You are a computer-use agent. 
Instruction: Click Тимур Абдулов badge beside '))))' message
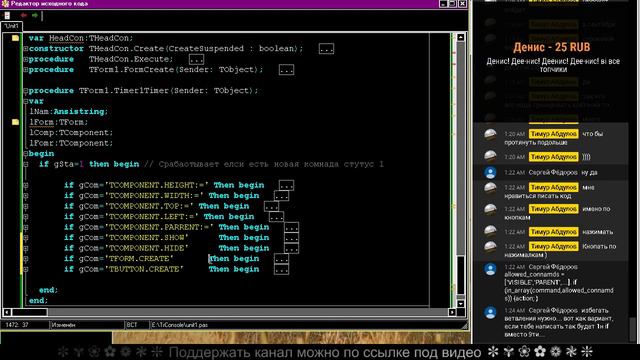pos(553,157)
